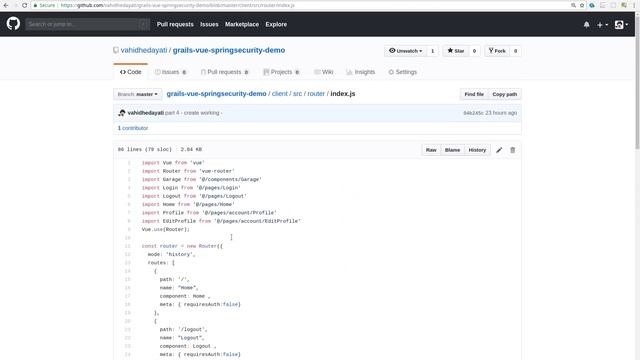The image size is (640, 360).
Task: Bookmark page with star icon in address bar
Action: [x=582, y=5]
